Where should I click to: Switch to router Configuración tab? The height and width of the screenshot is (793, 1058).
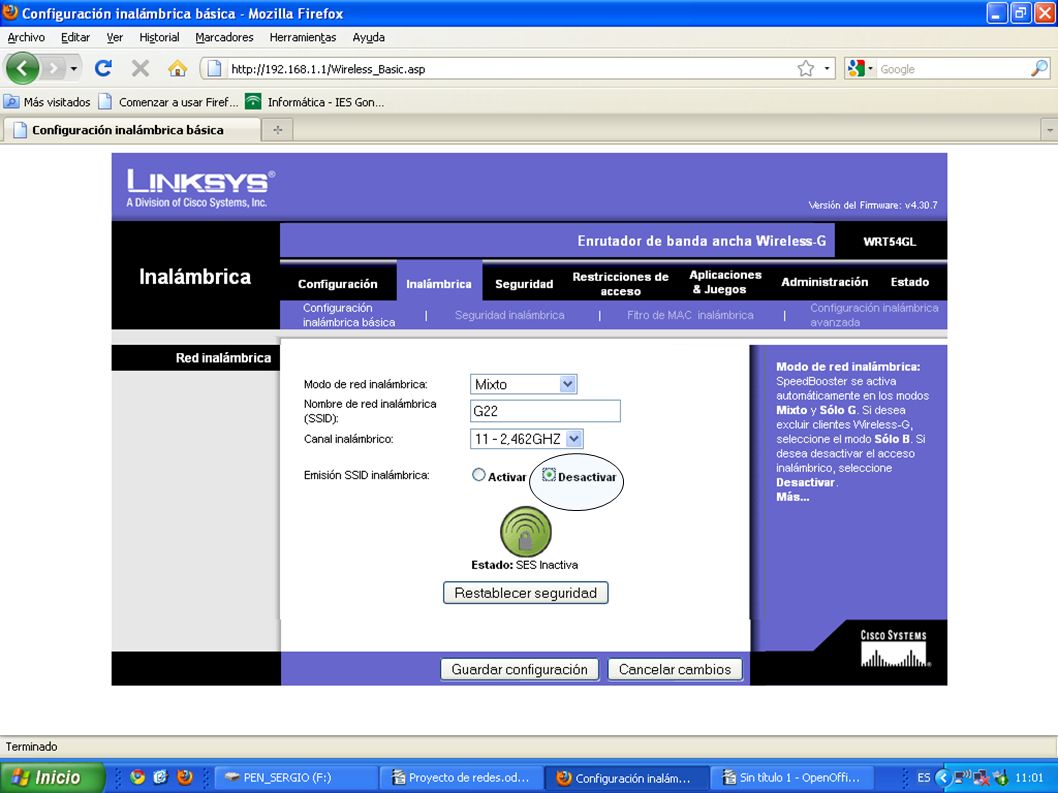[337, 283]
